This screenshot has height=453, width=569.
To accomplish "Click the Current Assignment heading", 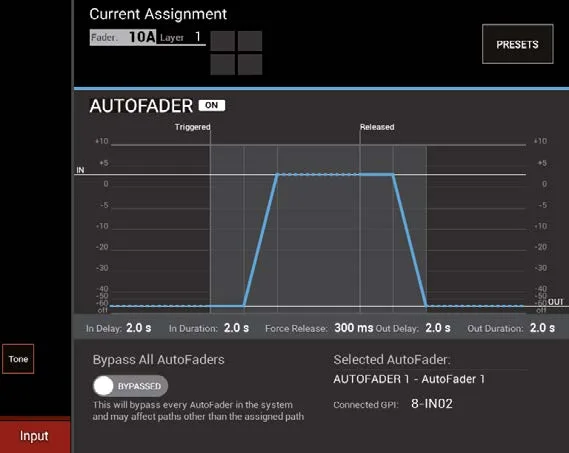I will (158, 14).
